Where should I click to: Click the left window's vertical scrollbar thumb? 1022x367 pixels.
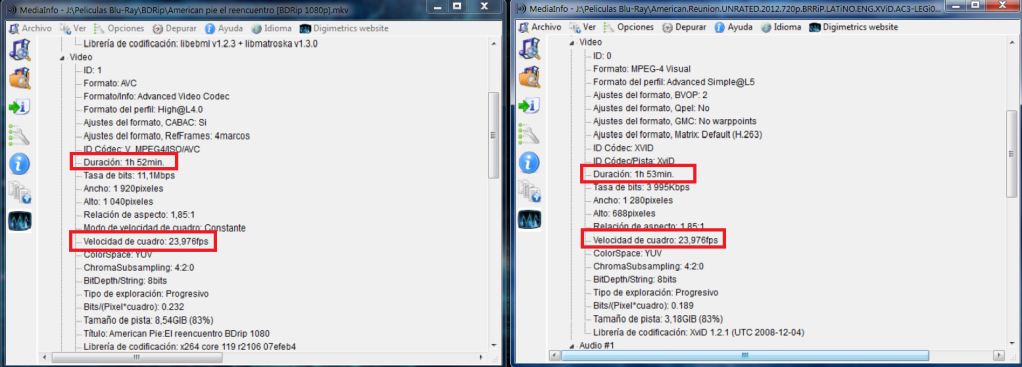493,134
